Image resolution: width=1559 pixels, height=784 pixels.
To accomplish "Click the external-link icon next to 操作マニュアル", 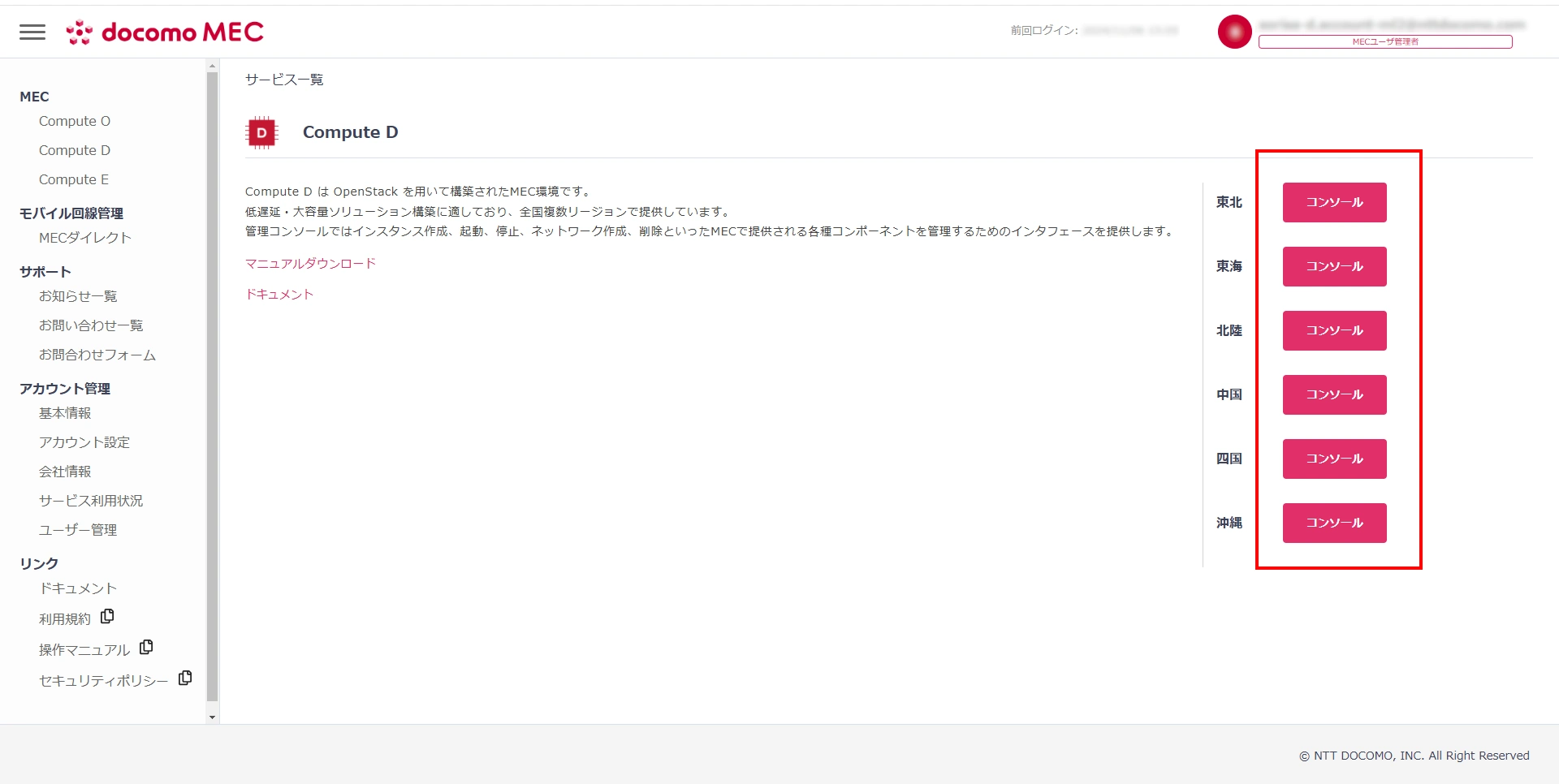I will pos(146,648).
